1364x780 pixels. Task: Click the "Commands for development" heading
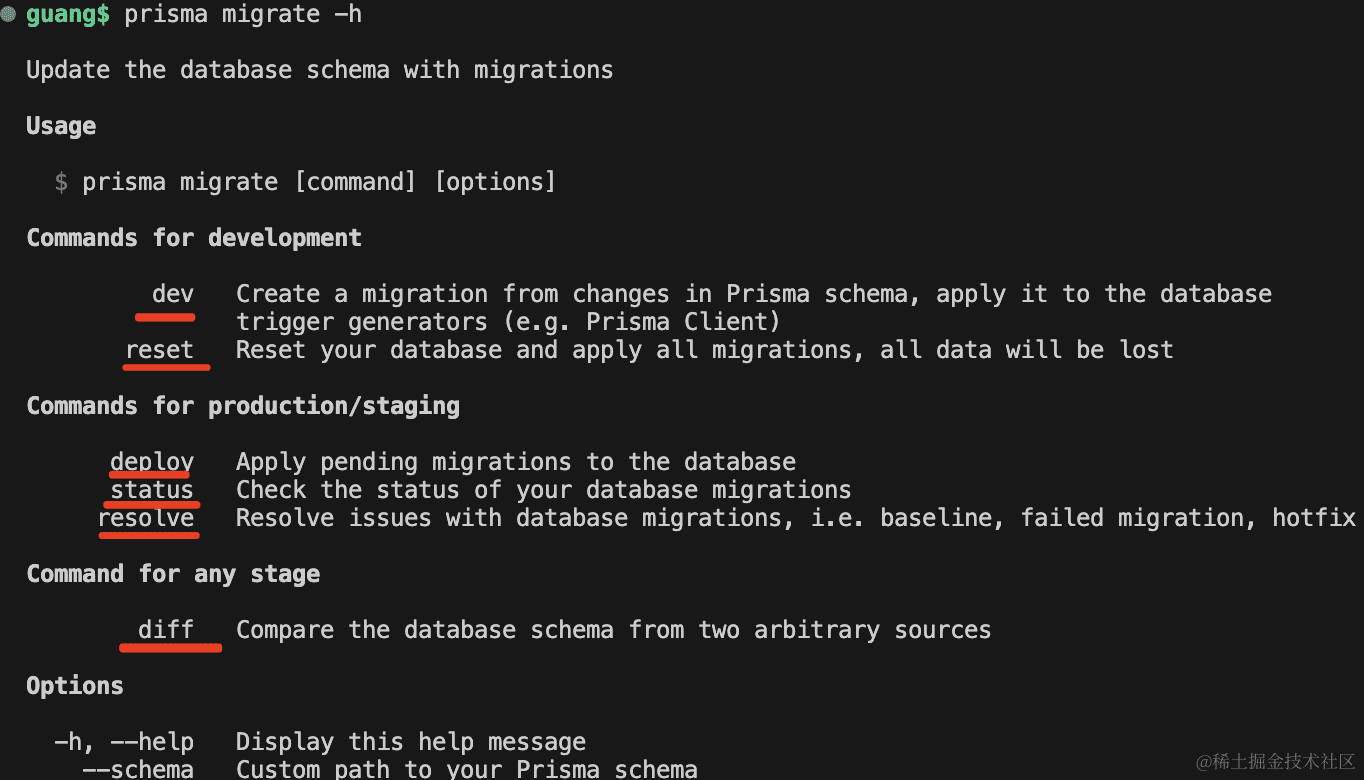[x=194, y=238]
